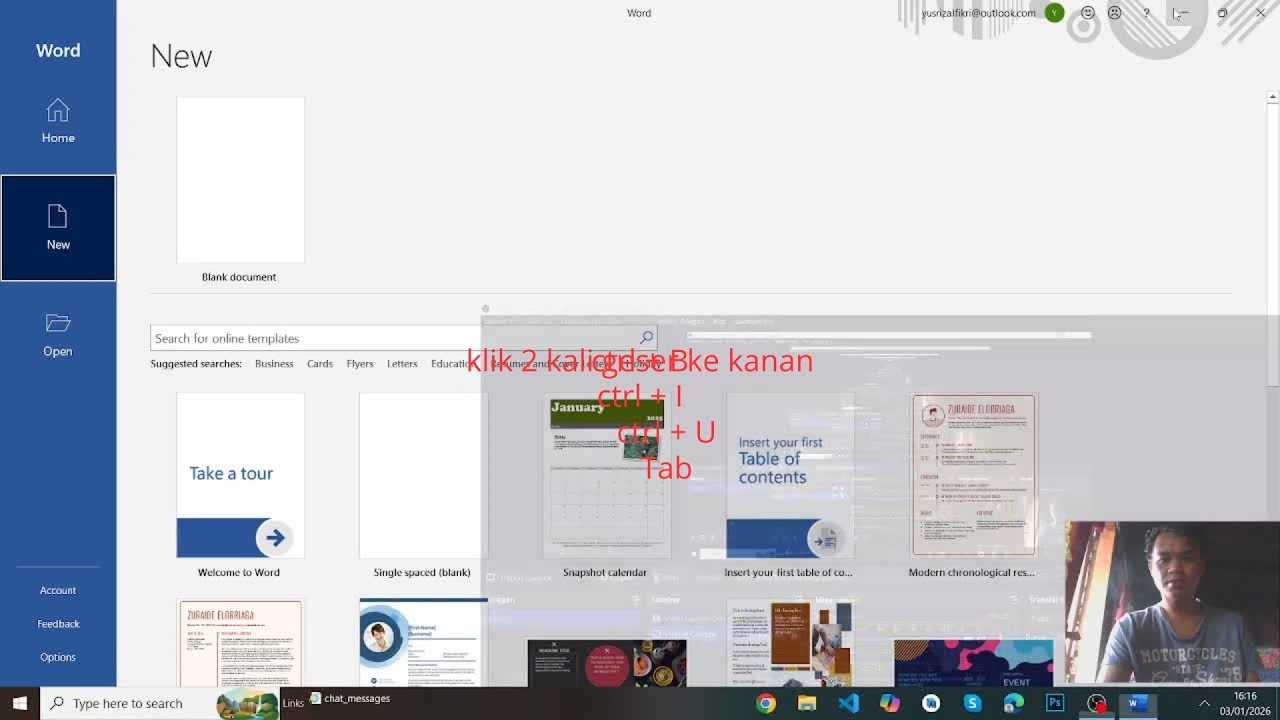
Task: Create a Blank document
Action: tap(240, 190)
